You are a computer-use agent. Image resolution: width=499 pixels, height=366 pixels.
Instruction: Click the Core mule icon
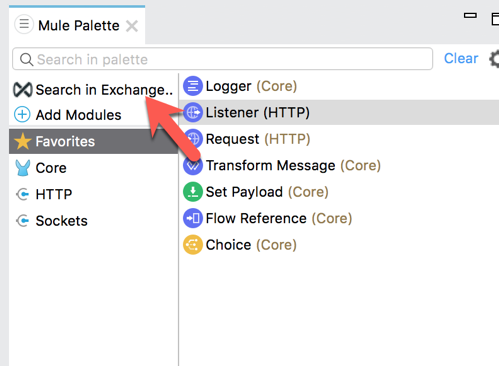(x=23, y=168)
